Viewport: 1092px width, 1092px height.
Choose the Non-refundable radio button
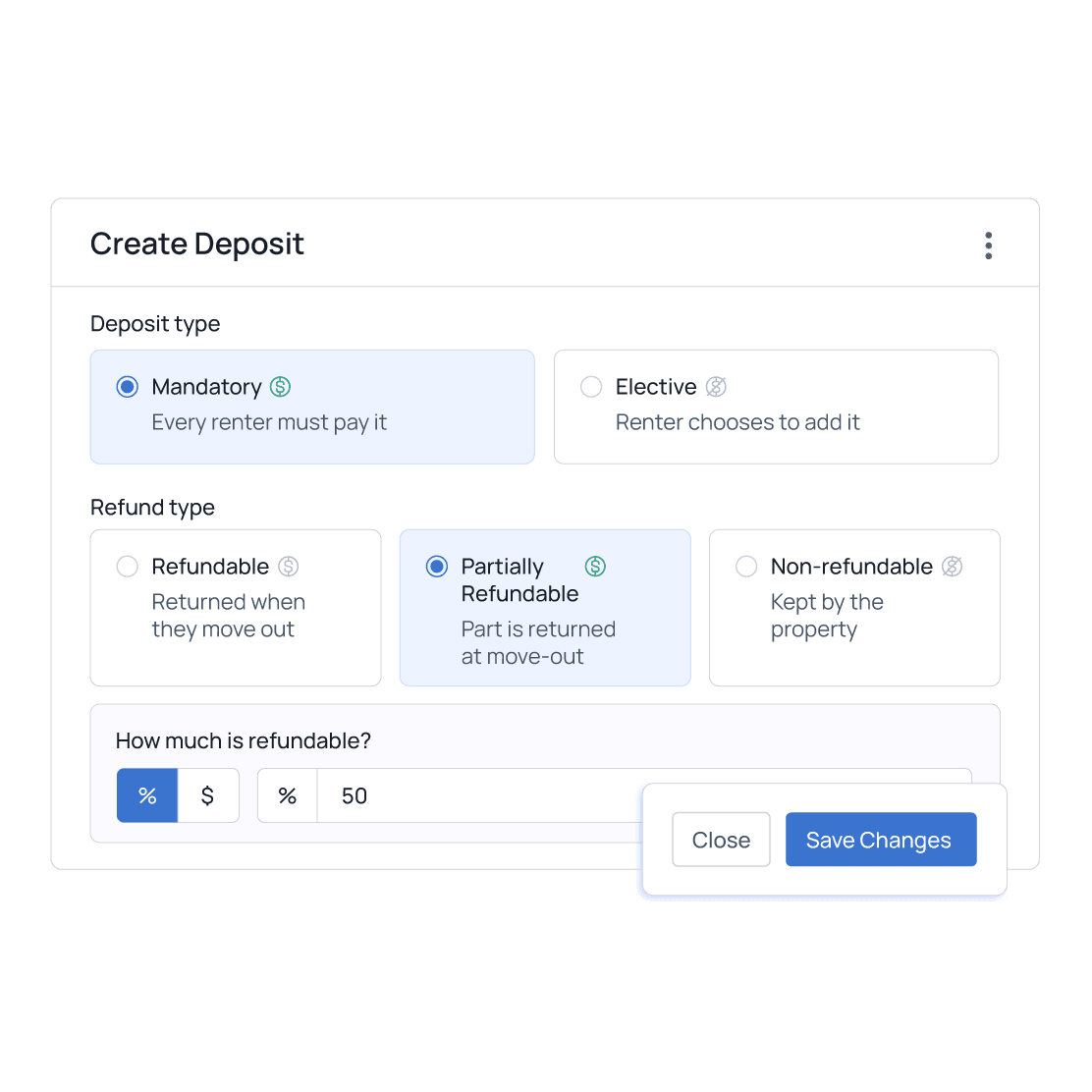pos(746,567)
